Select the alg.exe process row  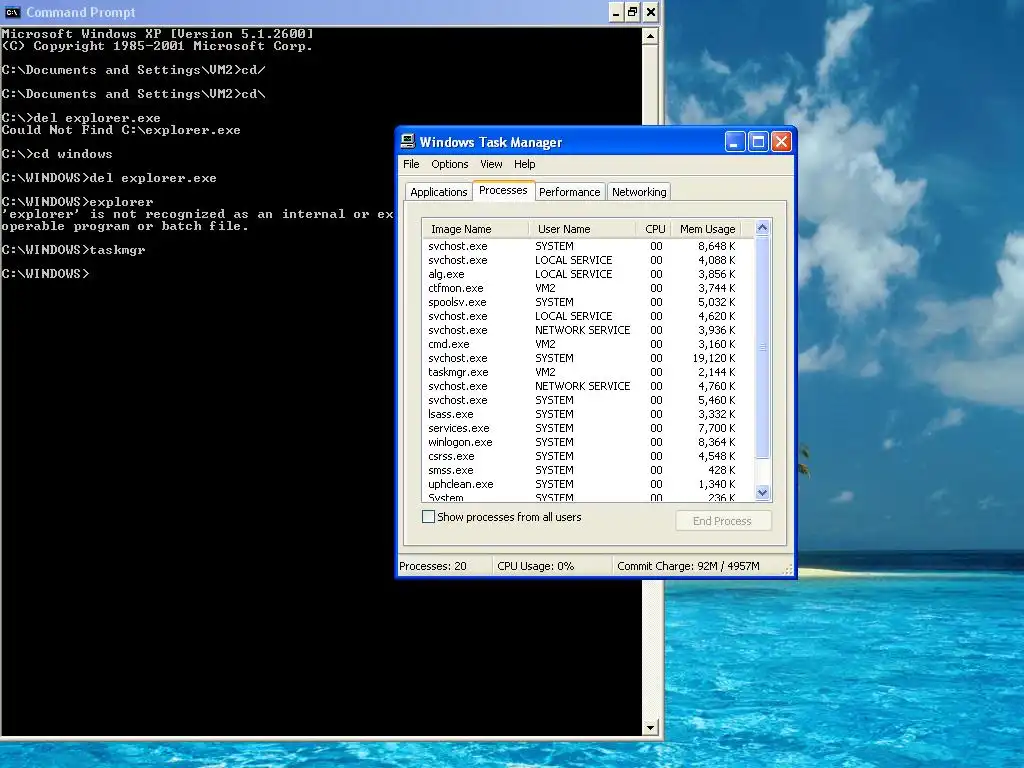588,274
